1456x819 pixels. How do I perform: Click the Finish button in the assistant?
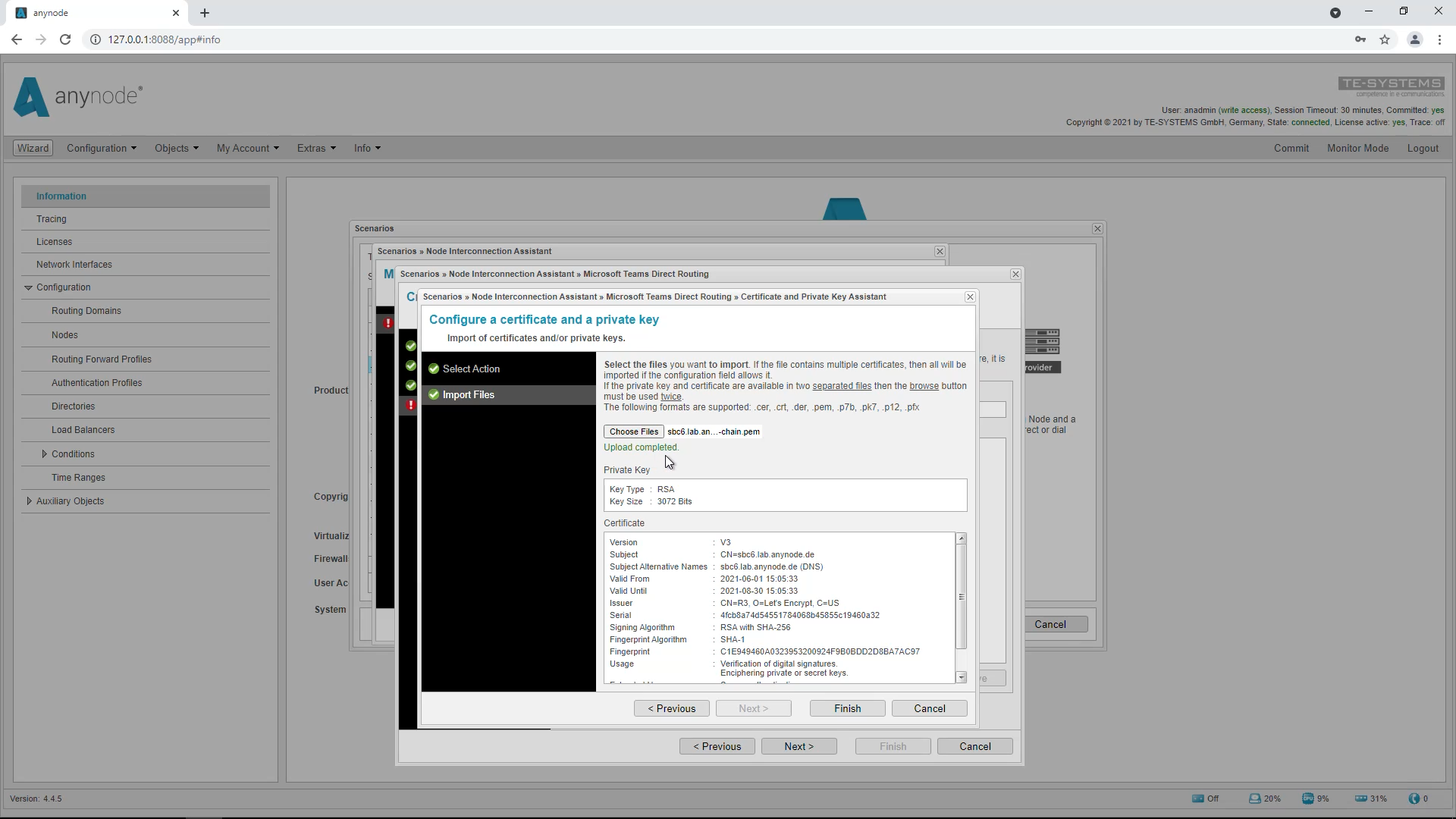point(847,708)
